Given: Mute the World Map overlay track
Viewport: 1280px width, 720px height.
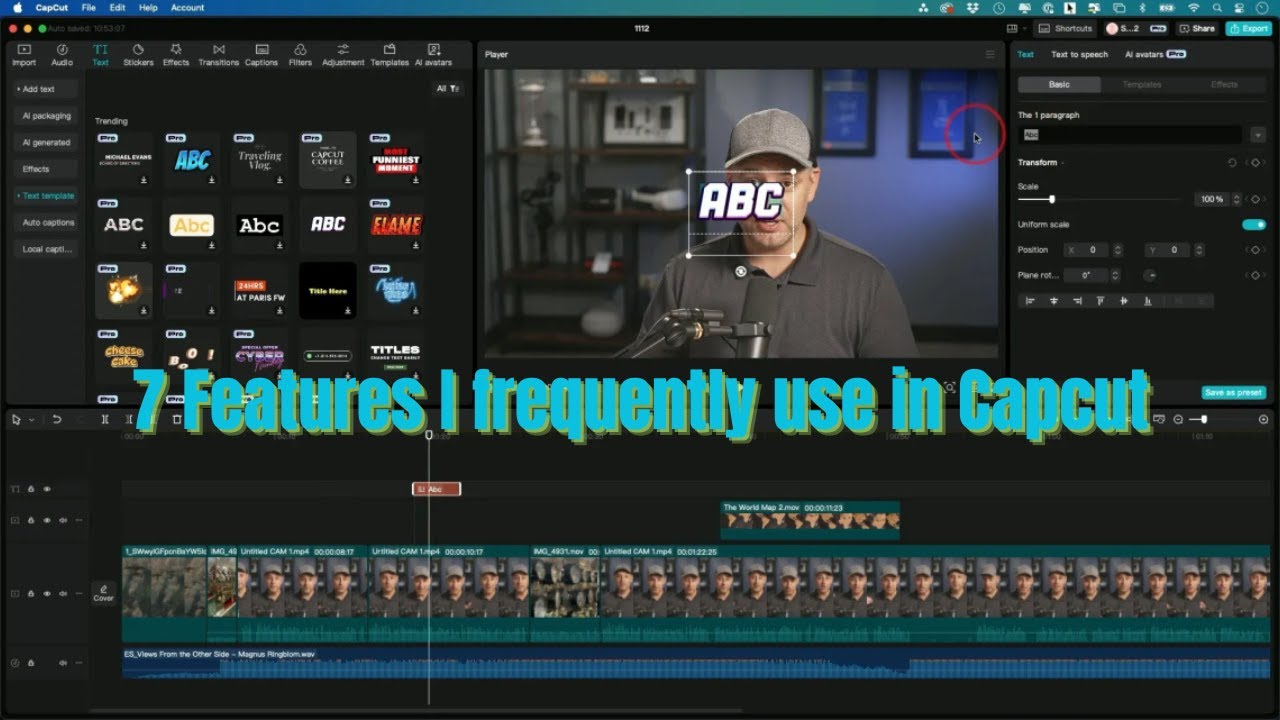Looking at the screenshot, I should pyautogui.click(x=63, y=520).
